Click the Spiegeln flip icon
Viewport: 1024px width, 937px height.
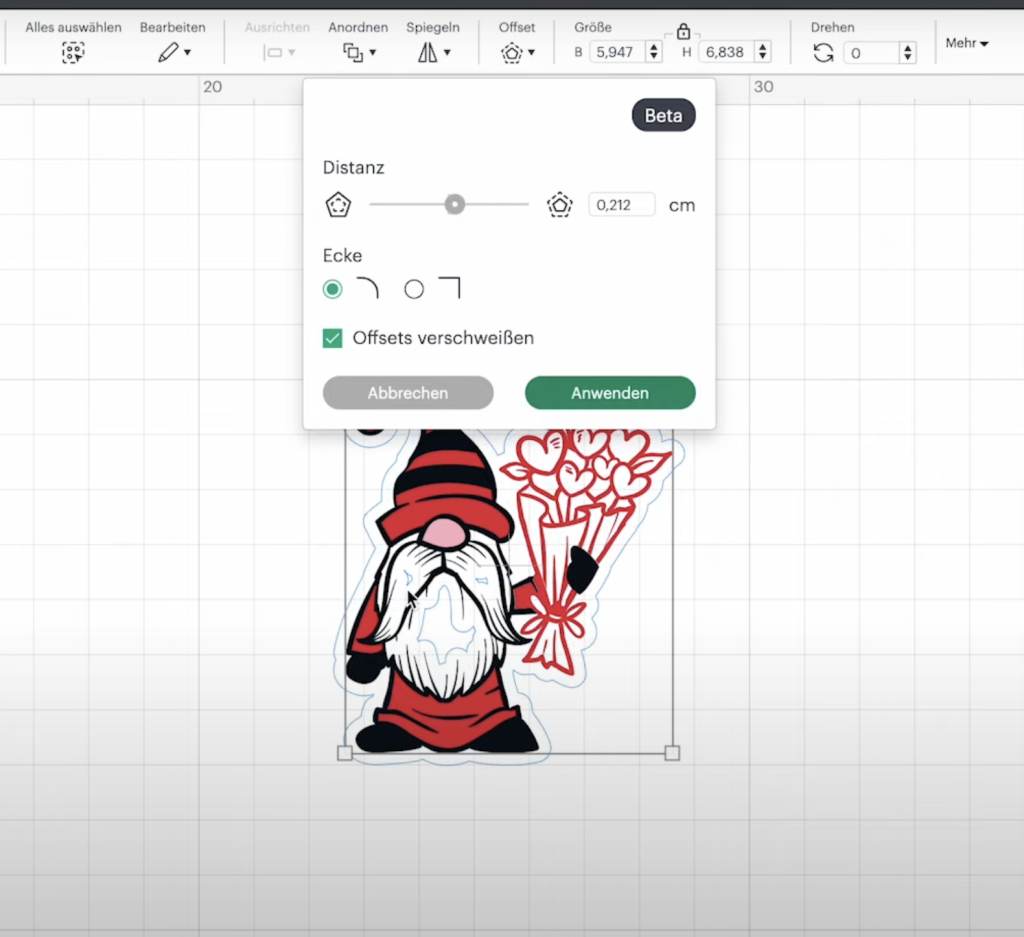[428, 53]
